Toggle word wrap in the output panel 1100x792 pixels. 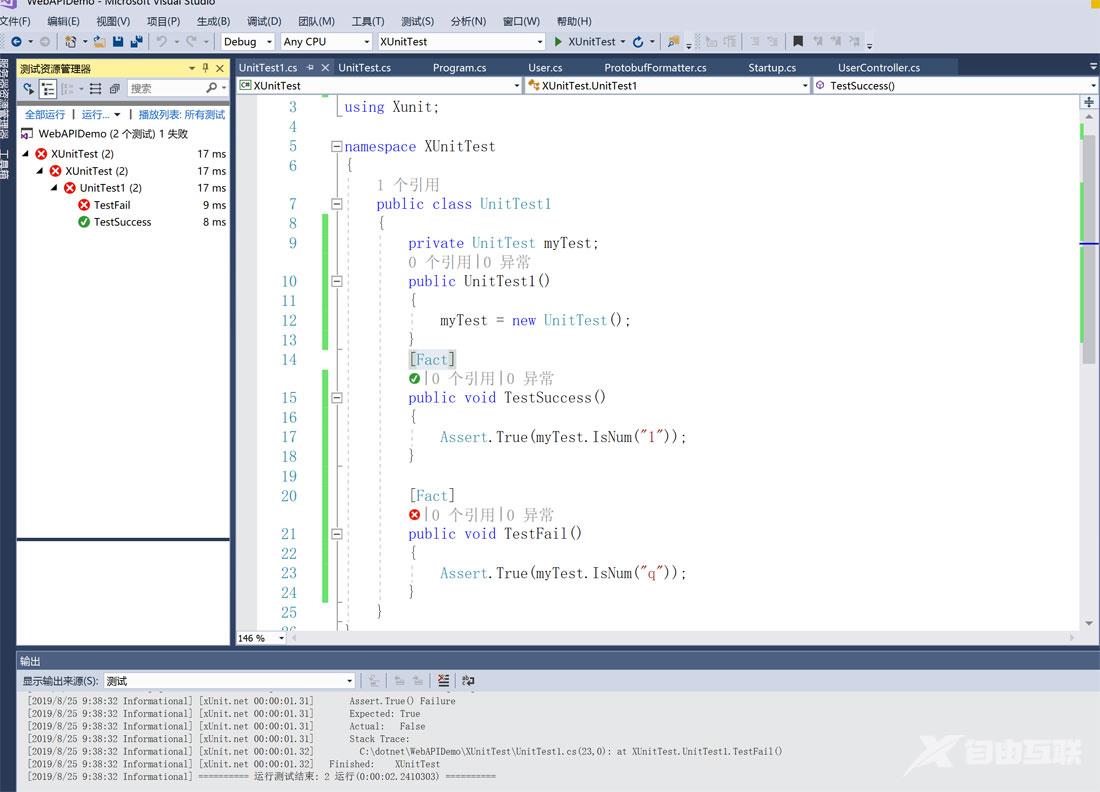(468, 681)
